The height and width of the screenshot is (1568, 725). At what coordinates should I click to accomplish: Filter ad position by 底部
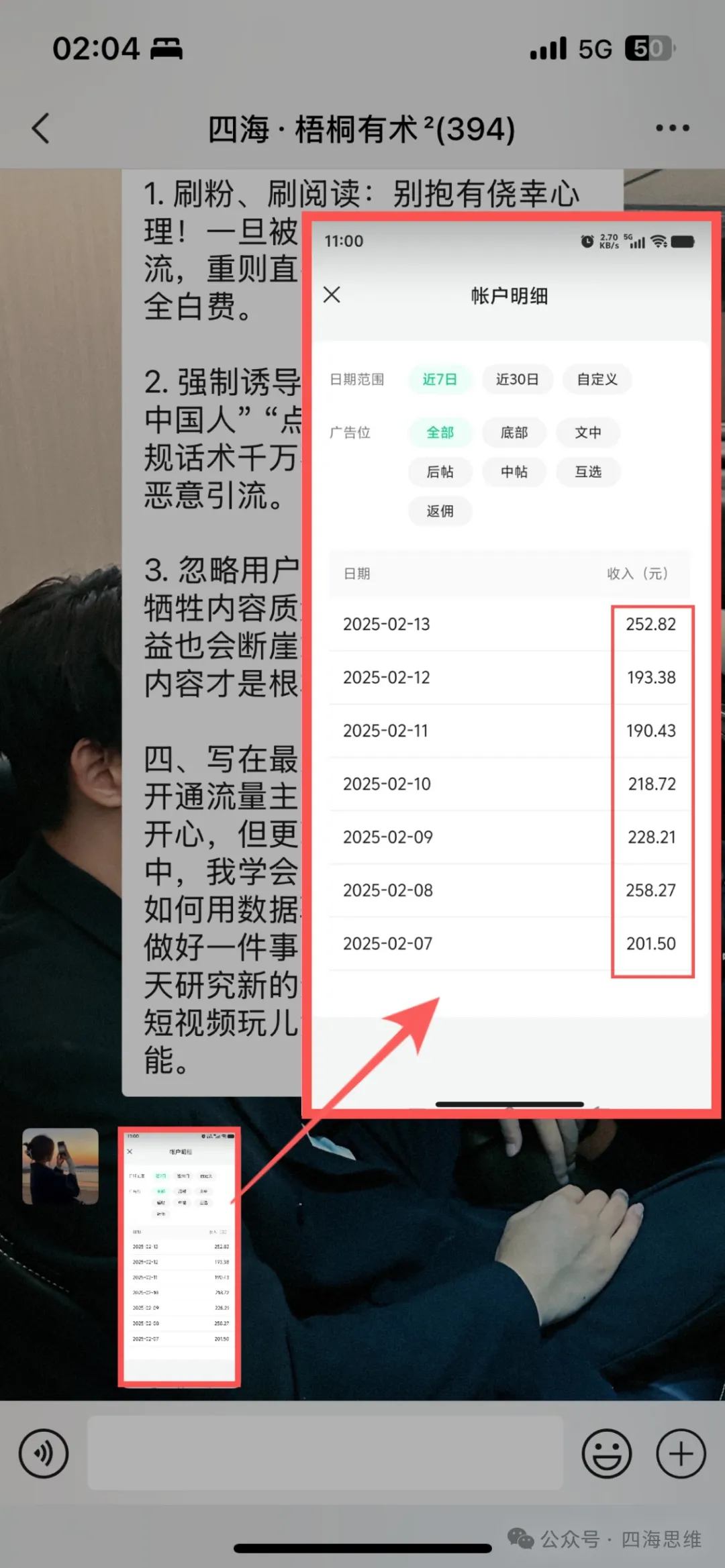[x=514, y=432]
